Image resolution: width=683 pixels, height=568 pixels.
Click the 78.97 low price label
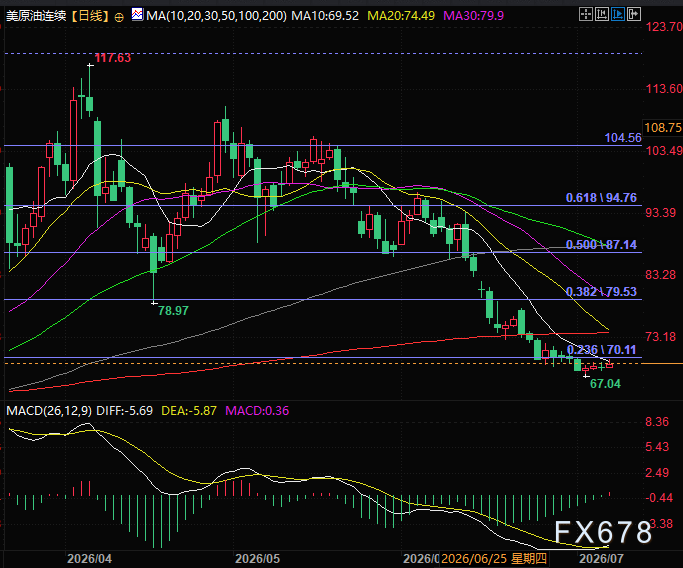173,311
